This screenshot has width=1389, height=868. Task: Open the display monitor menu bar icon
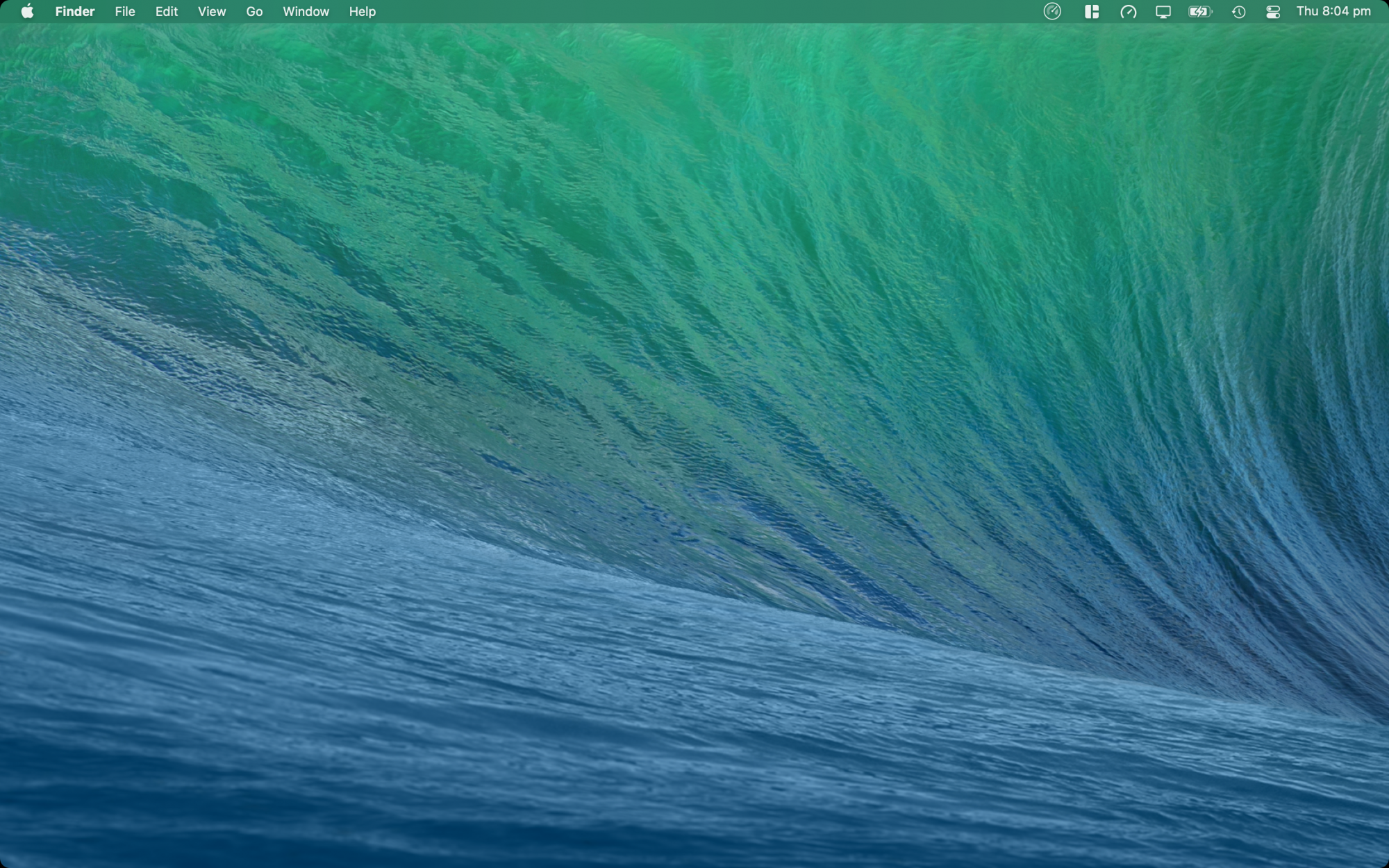click(1163, 12)
